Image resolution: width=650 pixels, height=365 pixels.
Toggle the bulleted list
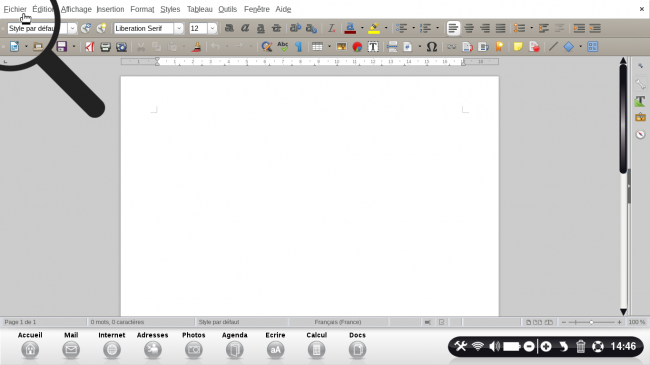coord(401,28)
